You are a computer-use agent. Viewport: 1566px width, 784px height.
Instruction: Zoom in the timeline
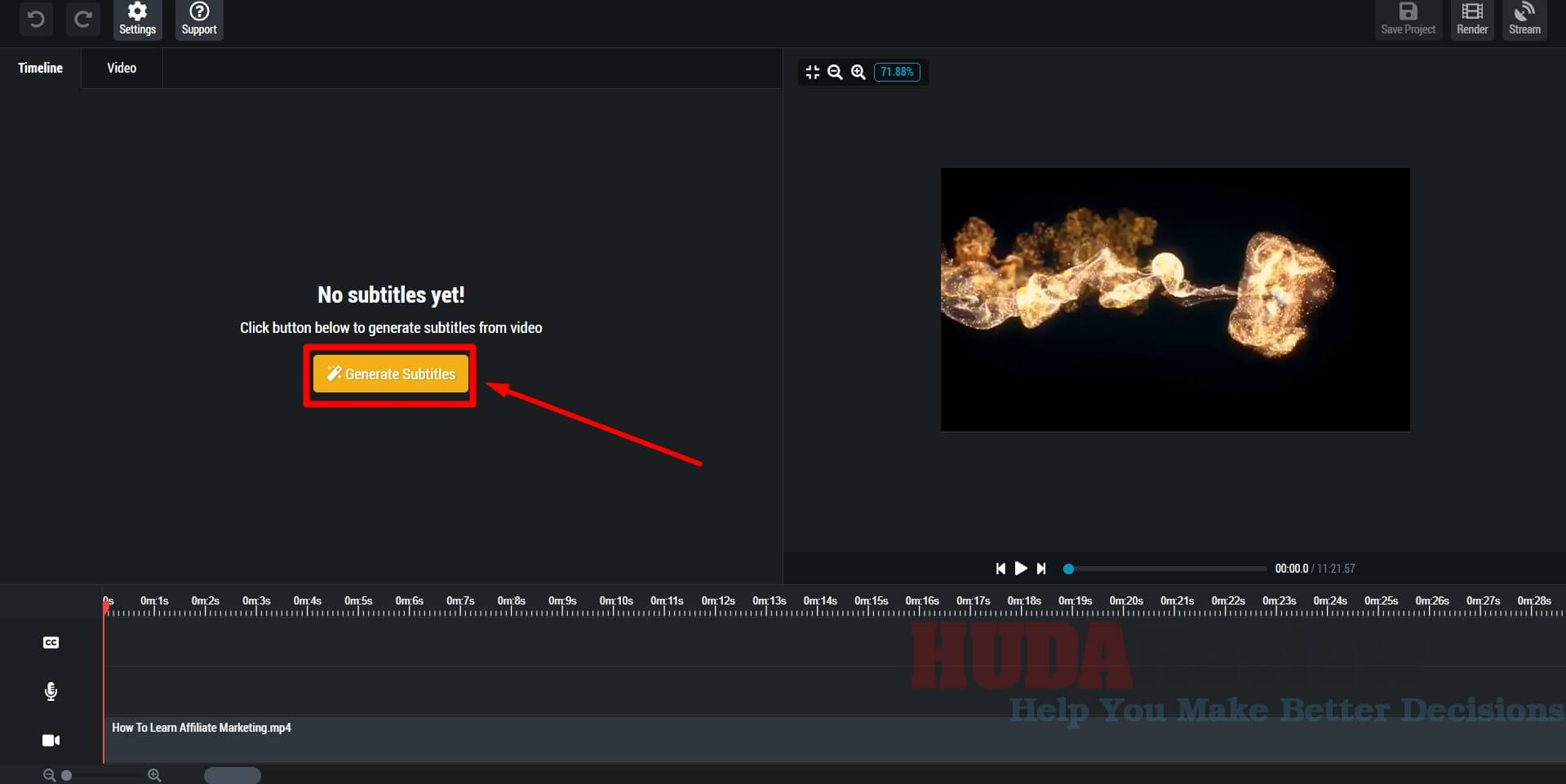click(x=154, y=775)
